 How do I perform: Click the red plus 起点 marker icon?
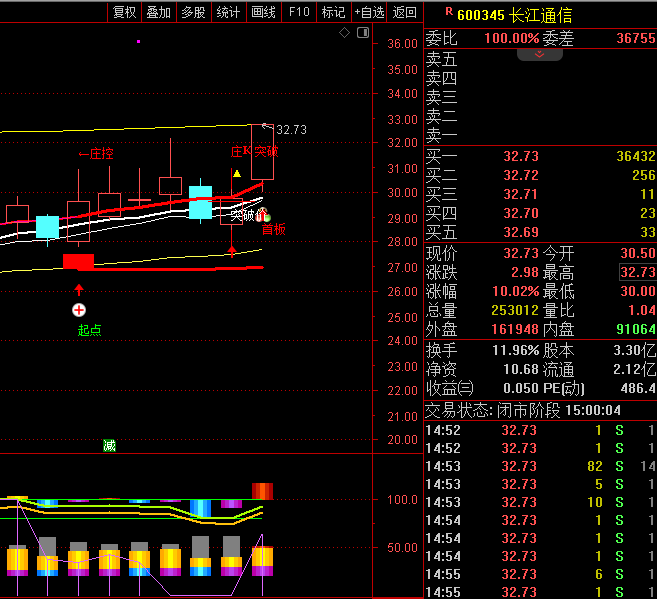pos(79,310)
